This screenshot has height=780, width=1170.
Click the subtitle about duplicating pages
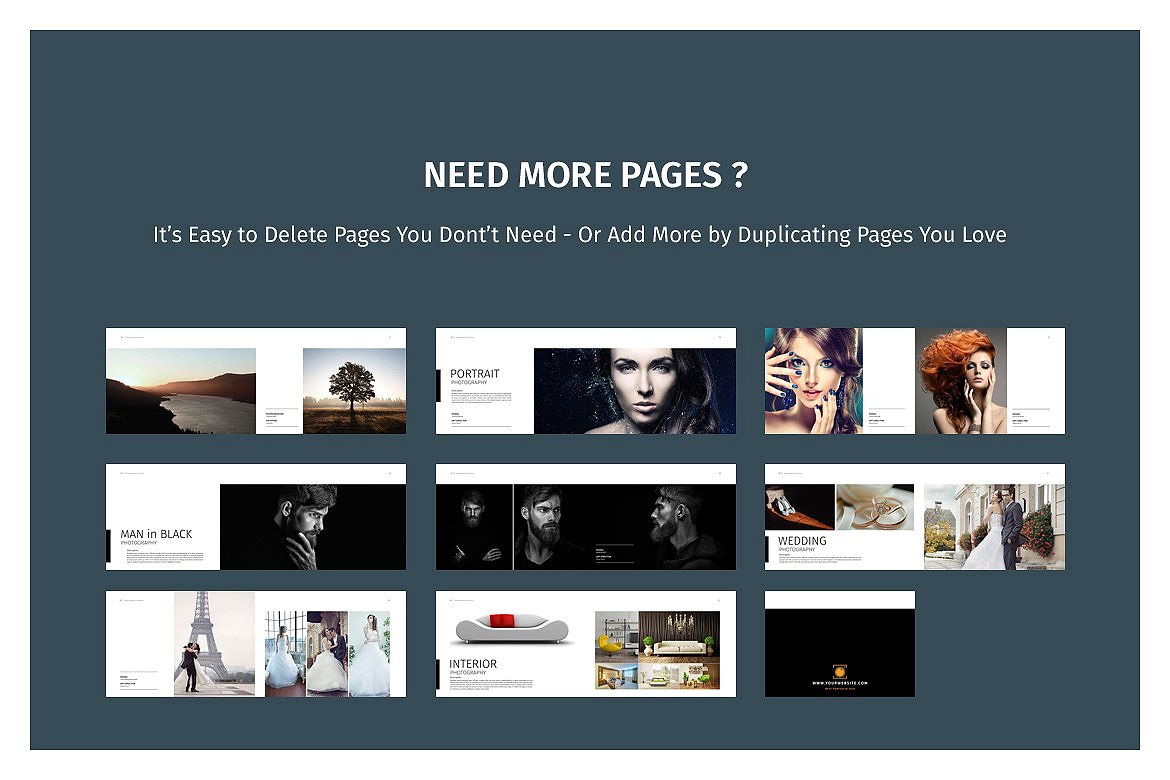(580, 235)
